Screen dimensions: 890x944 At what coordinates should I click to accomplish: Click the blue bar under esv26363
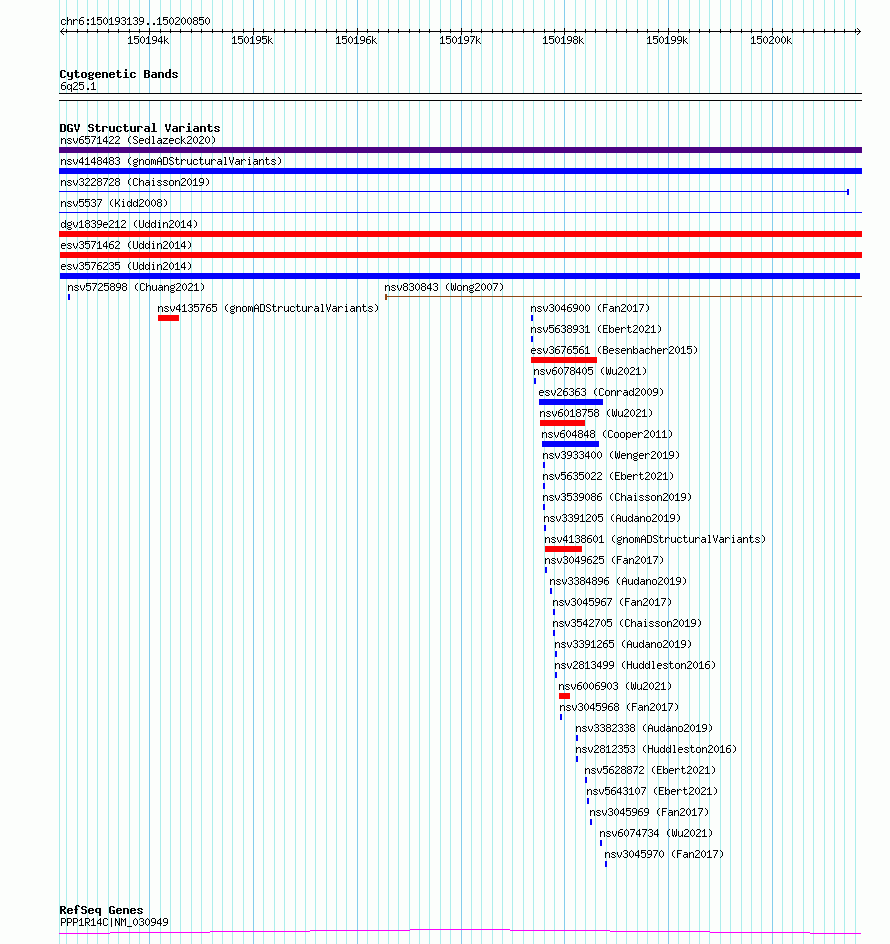[571, 402]
